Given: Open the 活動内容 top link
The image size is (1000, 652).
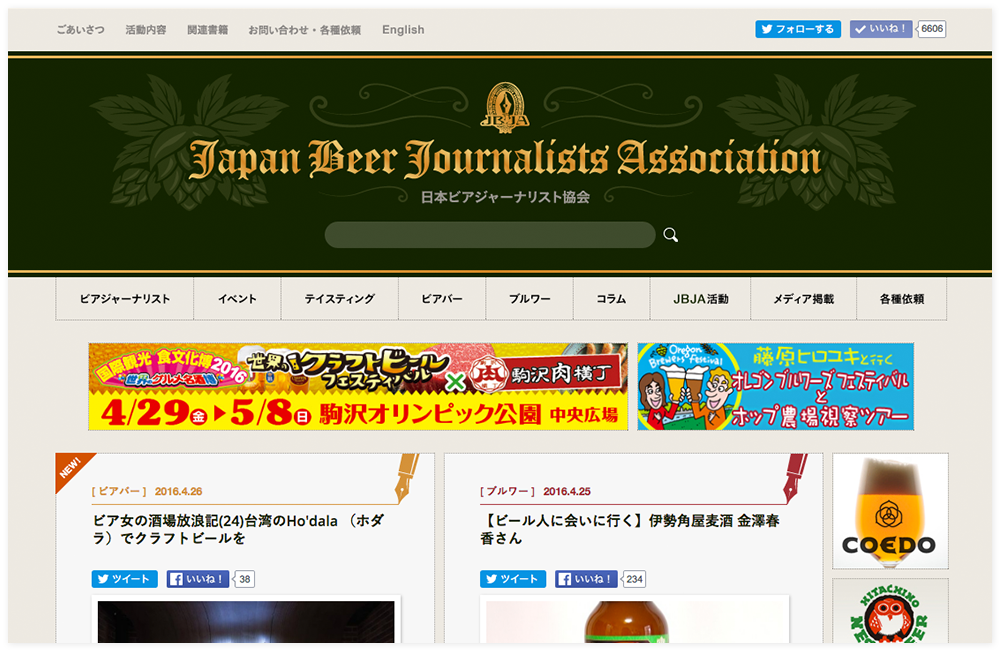Looking at the screenshot, I should click(x=145, y=30).
